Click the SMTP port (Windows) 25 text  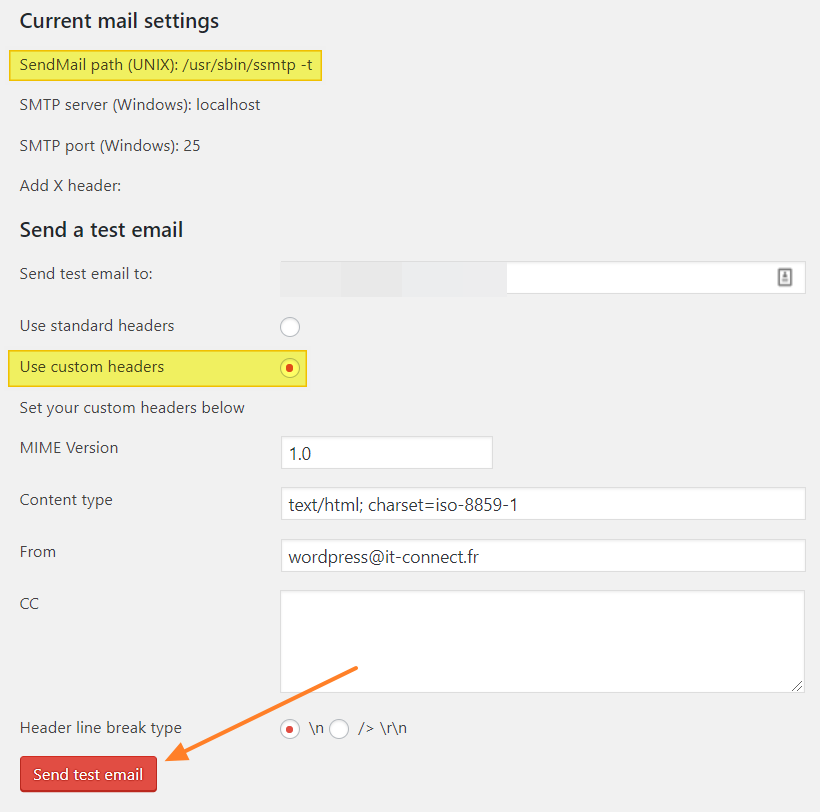110,146
